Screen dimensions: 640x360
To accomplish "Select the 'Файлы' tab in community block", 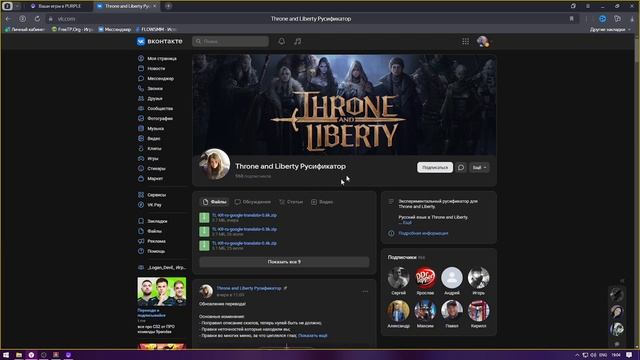I will point(214,202).
